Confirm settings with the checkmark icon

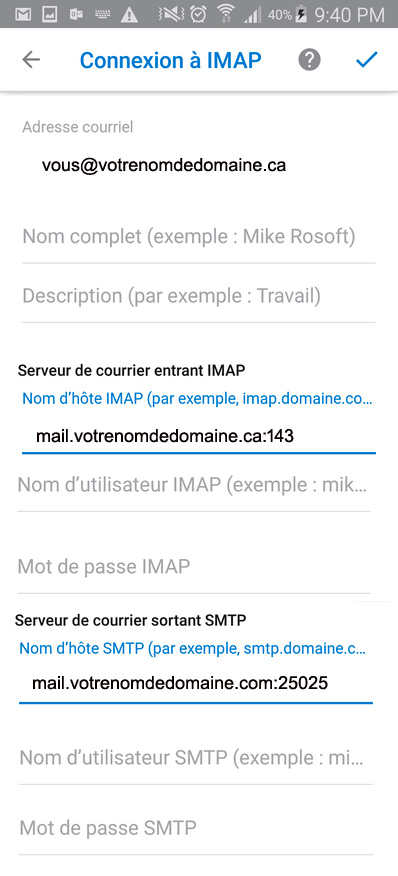[367, 59]
